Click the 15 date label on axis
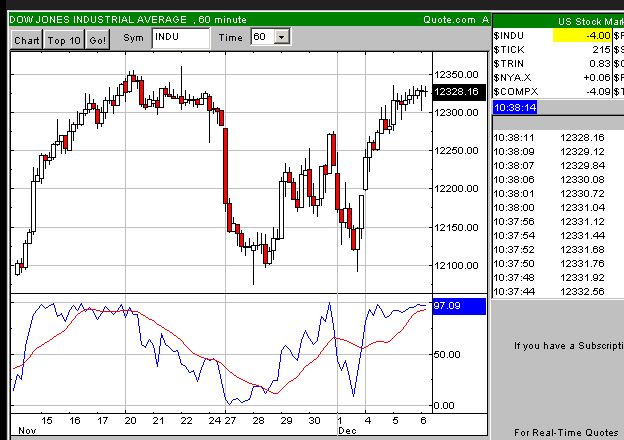The width and height of the screenshot is (624, 440). (47, 421)
